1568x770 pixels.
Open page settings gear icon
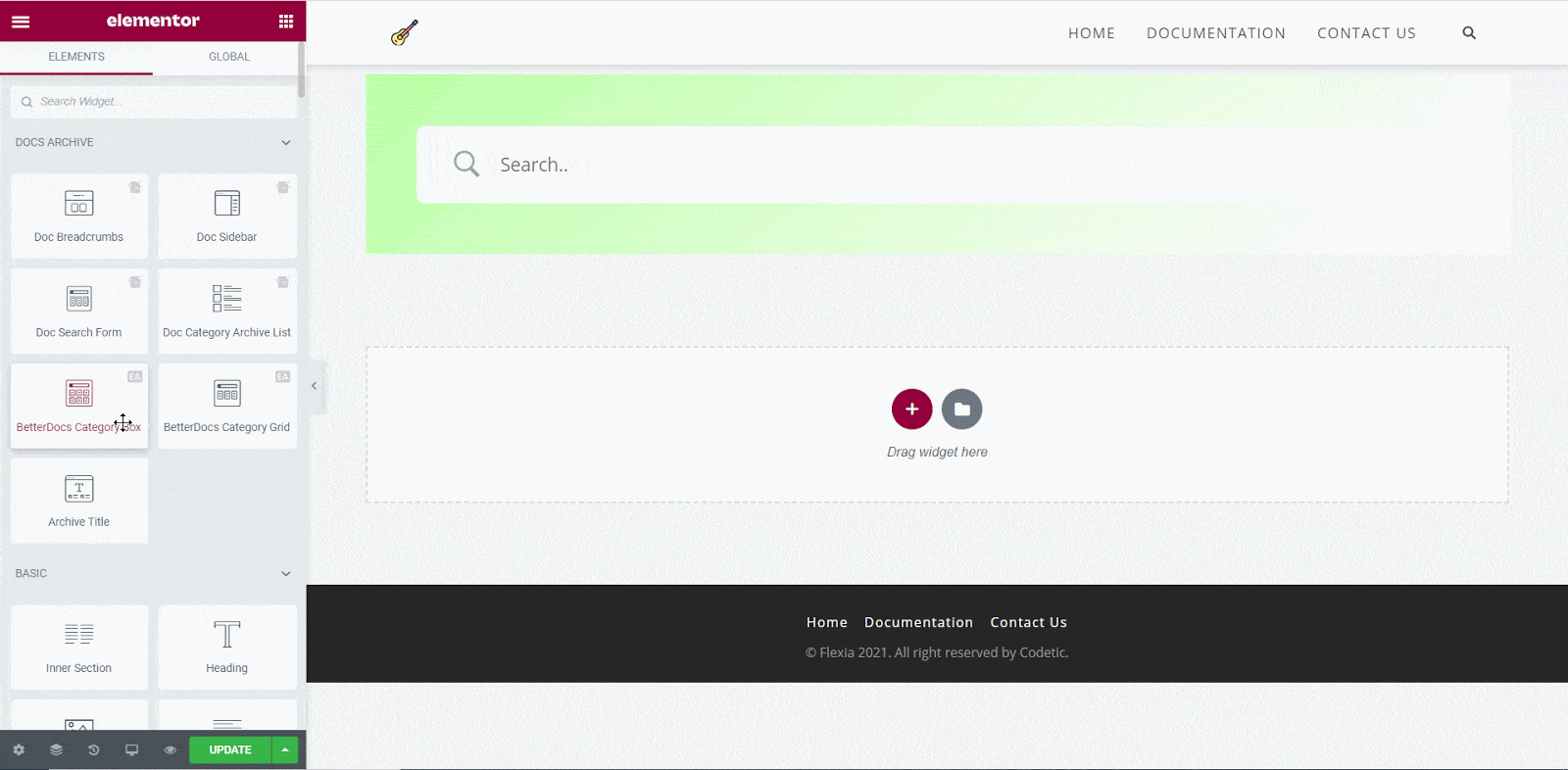click(19, 749)
